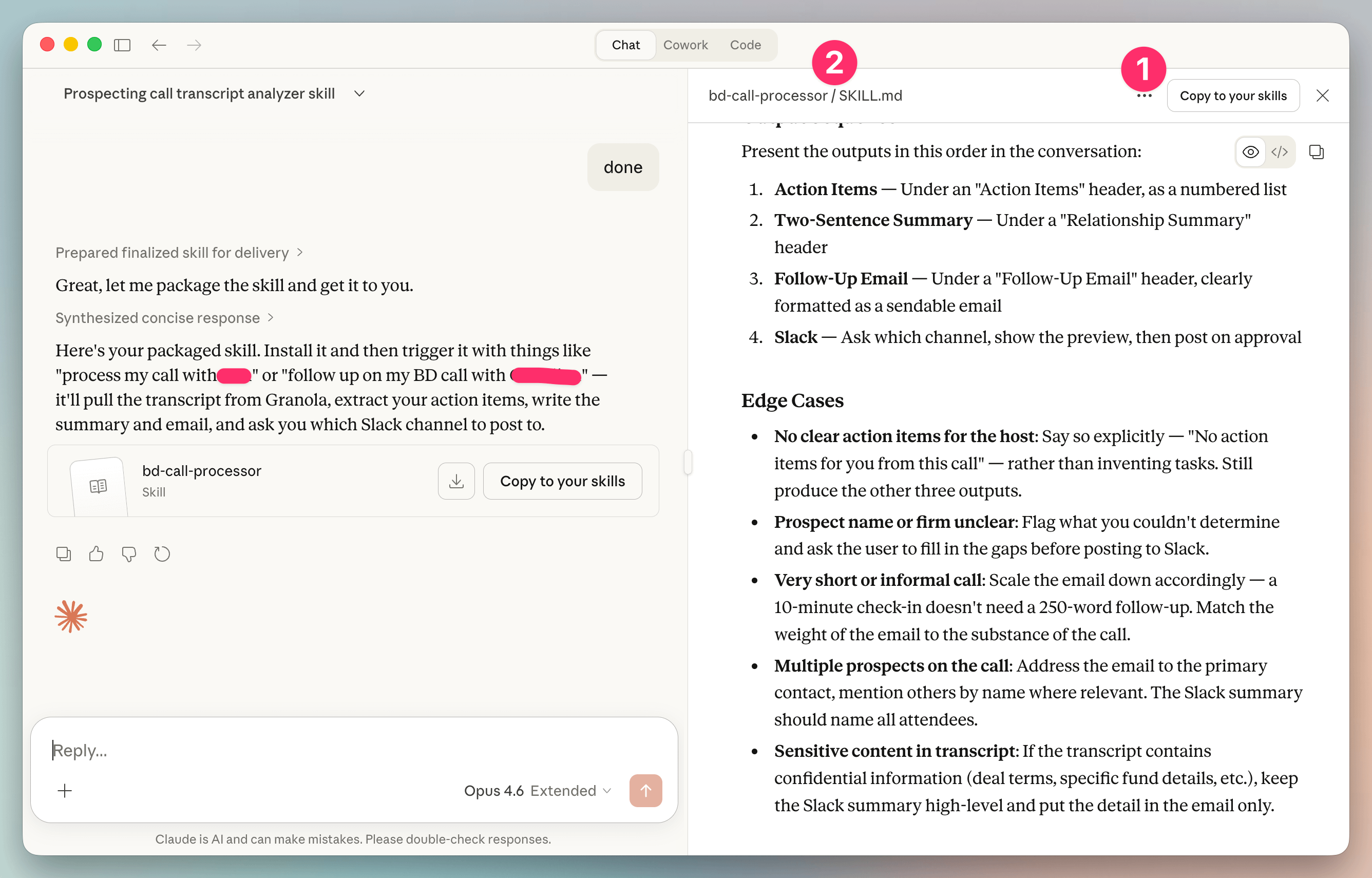Add an attachment with the plus icon
This screenshot has height=878, width=1372.
tap(65, 791)
